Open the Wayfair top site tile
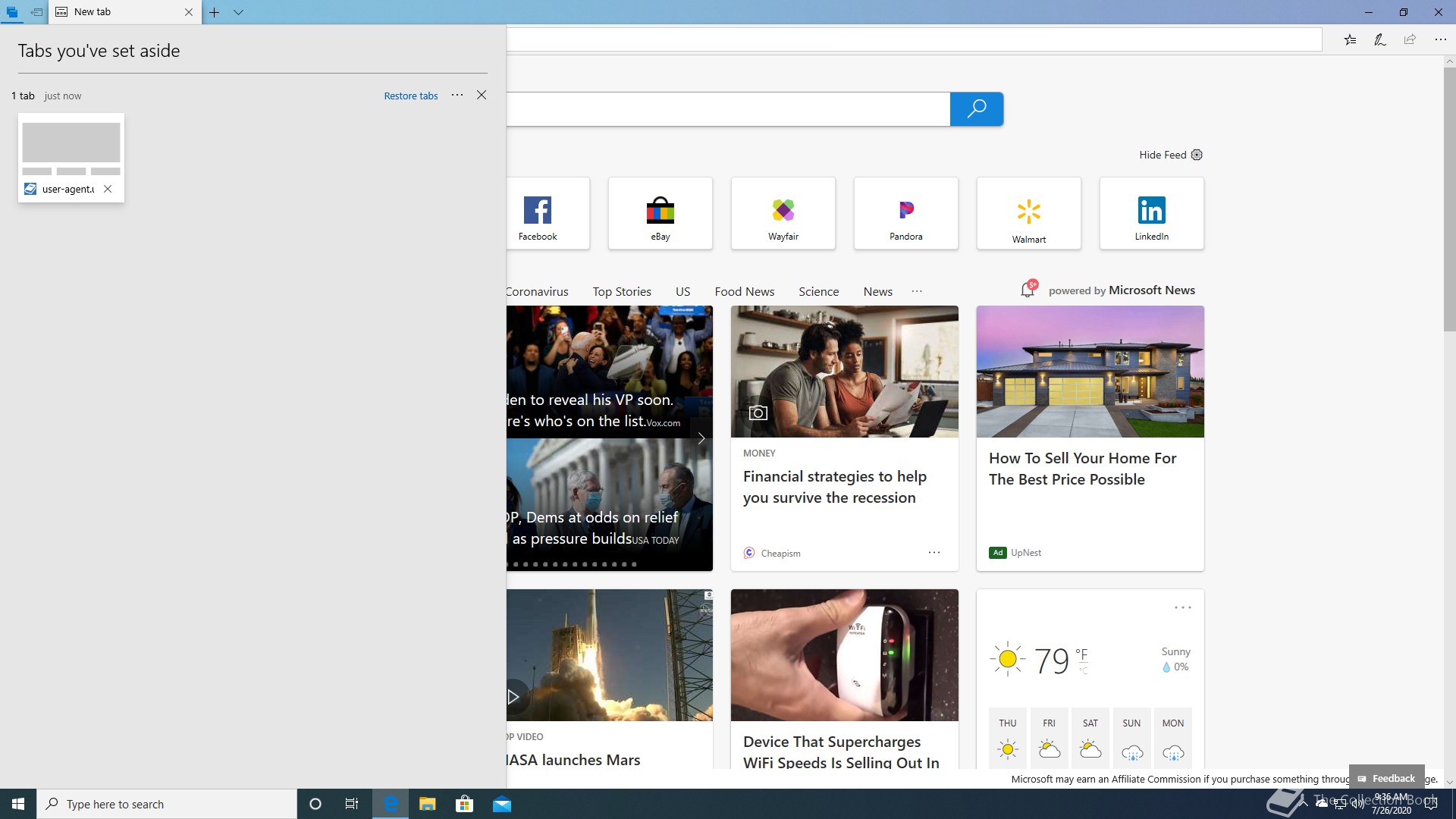Viewport: 1456px width, 819px height. [783, 213]
